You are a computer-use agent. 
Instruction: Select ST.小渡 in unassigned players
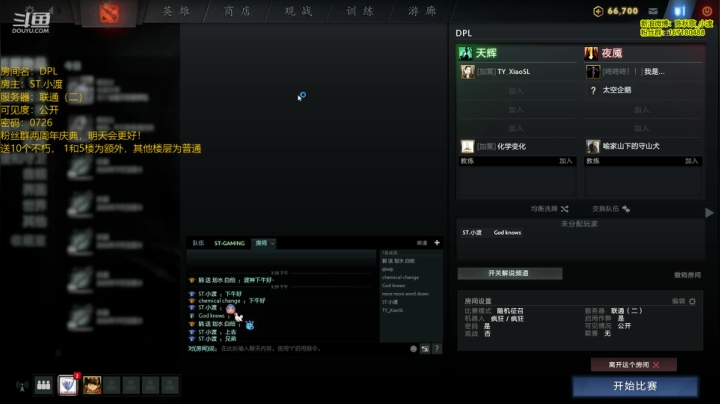pos(472,233)
